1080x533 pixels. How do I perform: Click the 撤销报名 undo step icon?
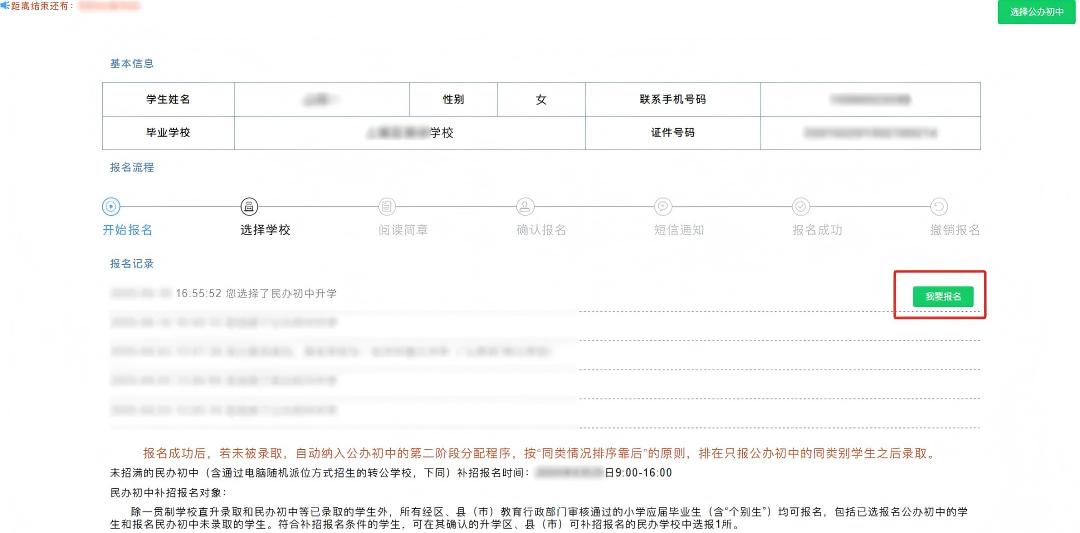[x=939, y=206]
